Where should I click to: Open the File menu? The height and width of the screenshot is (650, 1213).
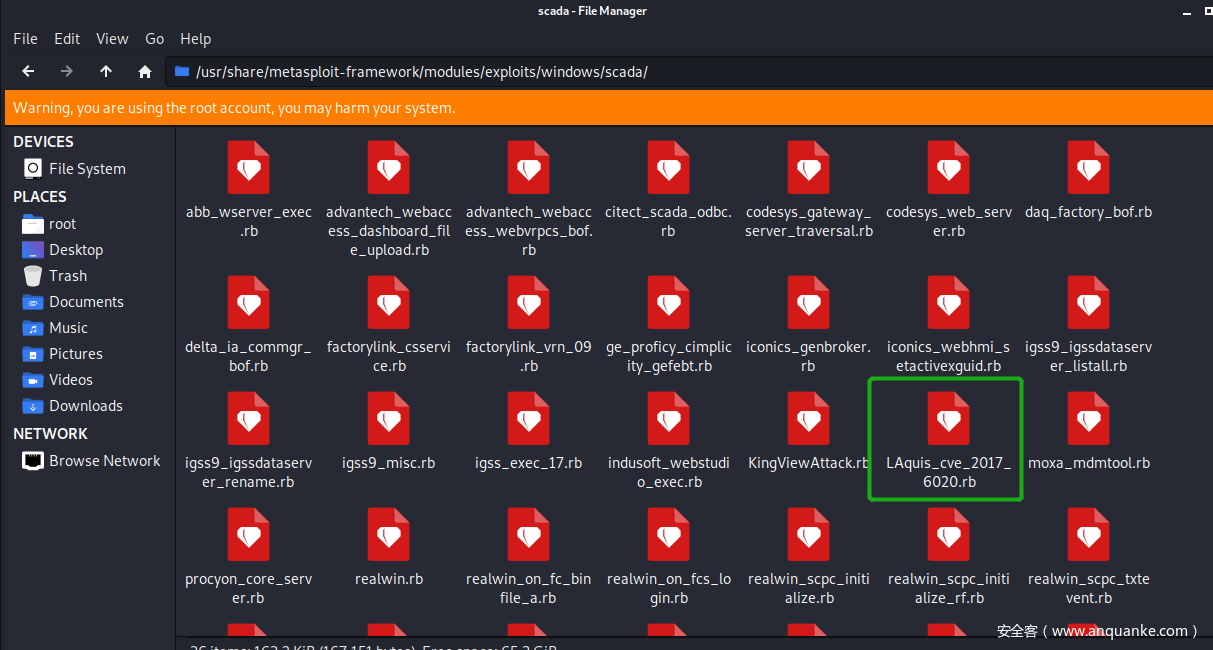pos(25,38)
